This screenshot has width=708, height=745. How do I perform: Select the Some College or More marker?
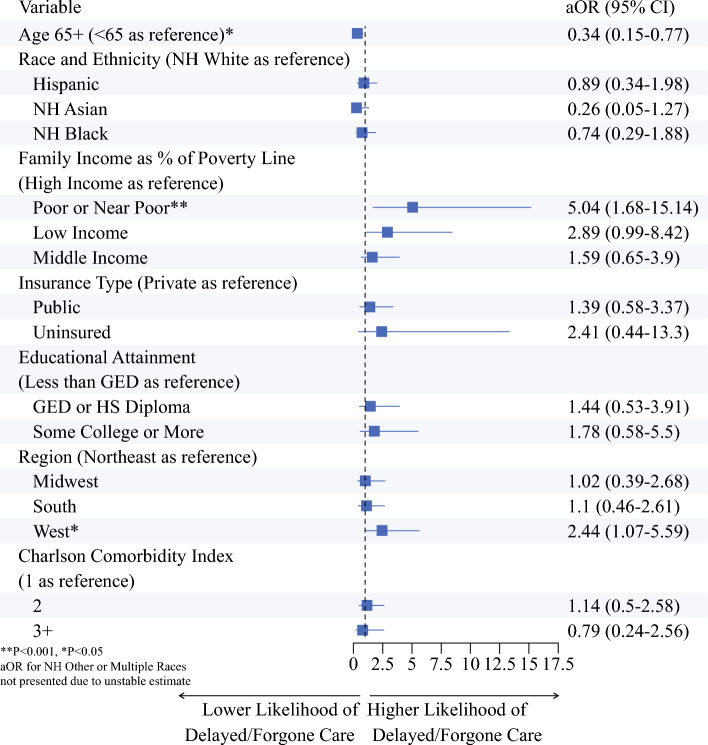coord(374,431)
